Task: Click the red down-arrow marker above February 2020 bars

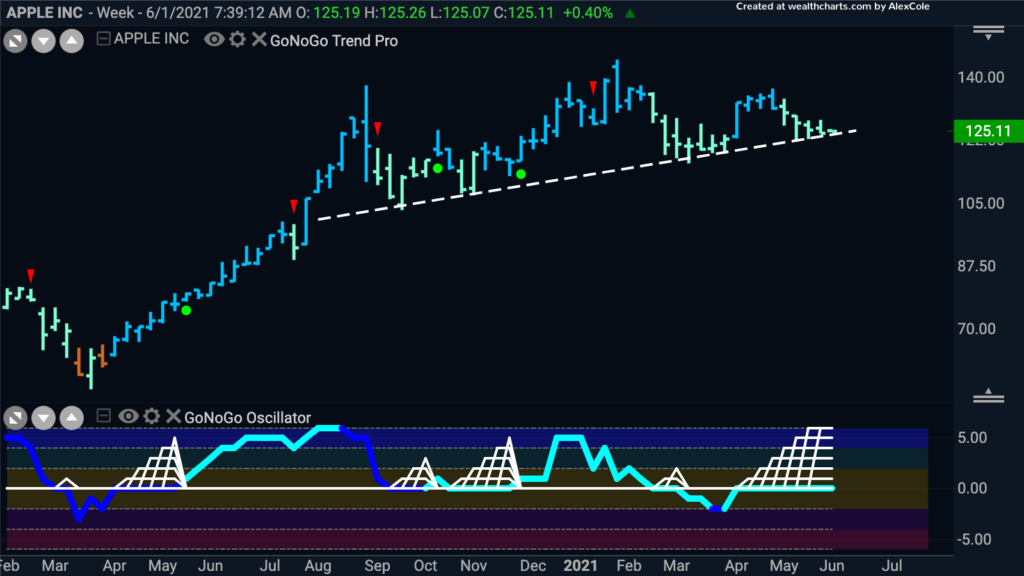Action: click(31, 276)
